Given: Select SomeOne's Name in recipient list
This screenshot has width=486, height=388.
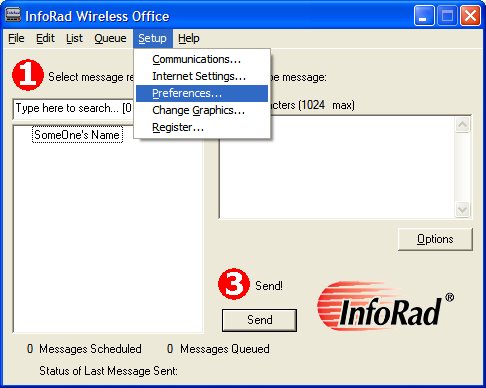Looking at the screenshot, I should [77, 135].
